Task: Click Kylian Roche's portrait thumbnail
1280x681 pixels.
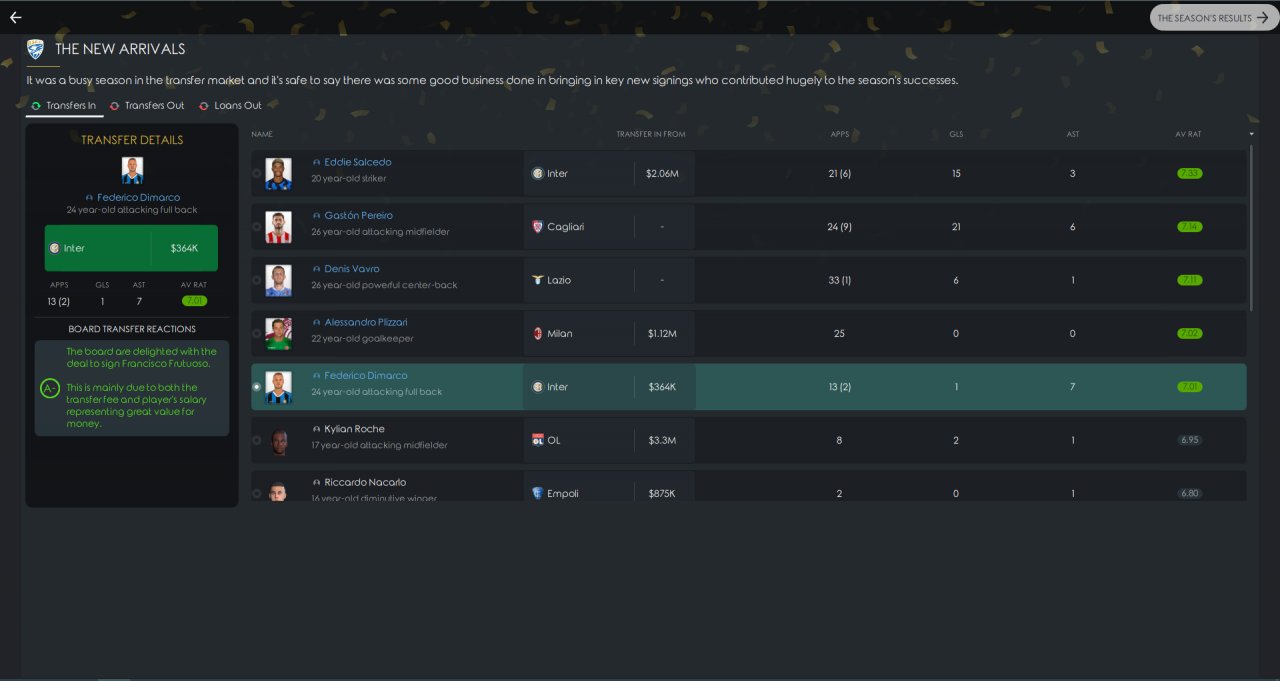Action: coord(278,440)
